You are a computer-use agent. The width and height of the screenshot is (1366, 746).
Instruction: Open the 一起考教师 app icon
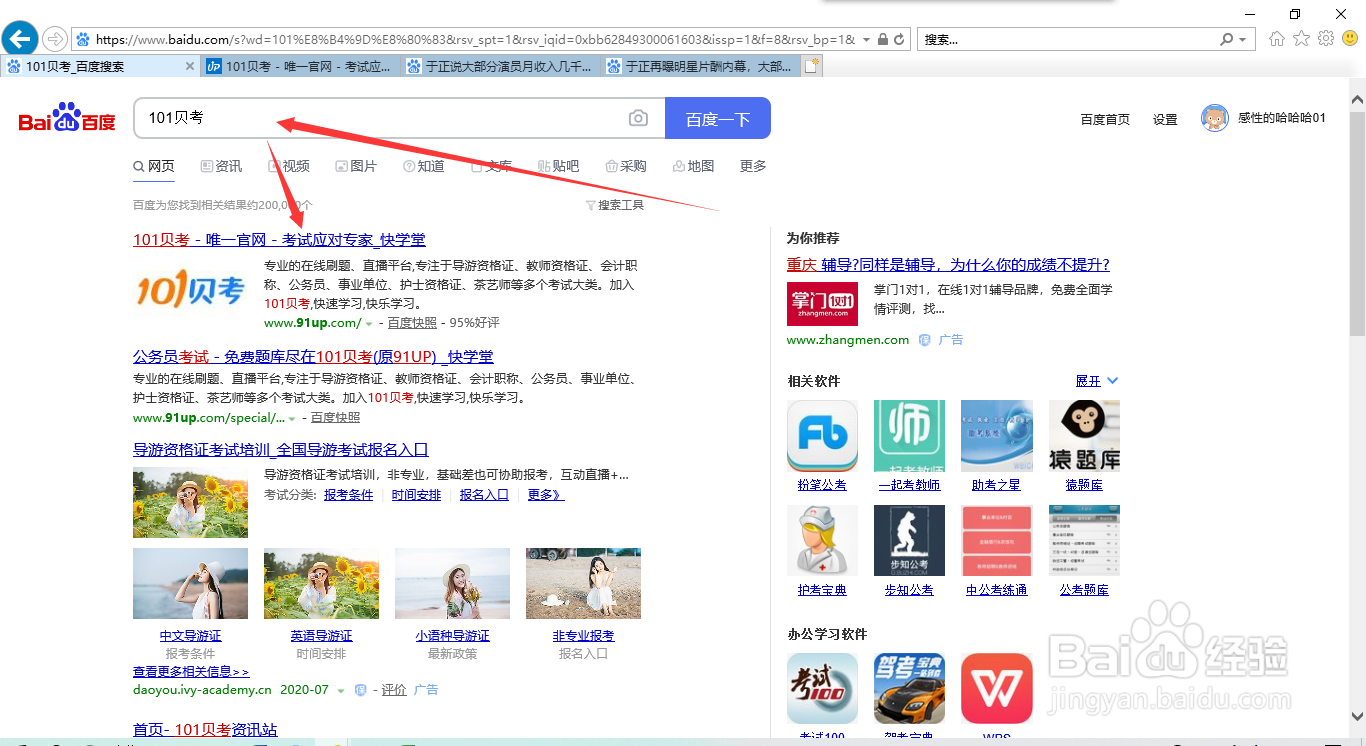(909, 436)
